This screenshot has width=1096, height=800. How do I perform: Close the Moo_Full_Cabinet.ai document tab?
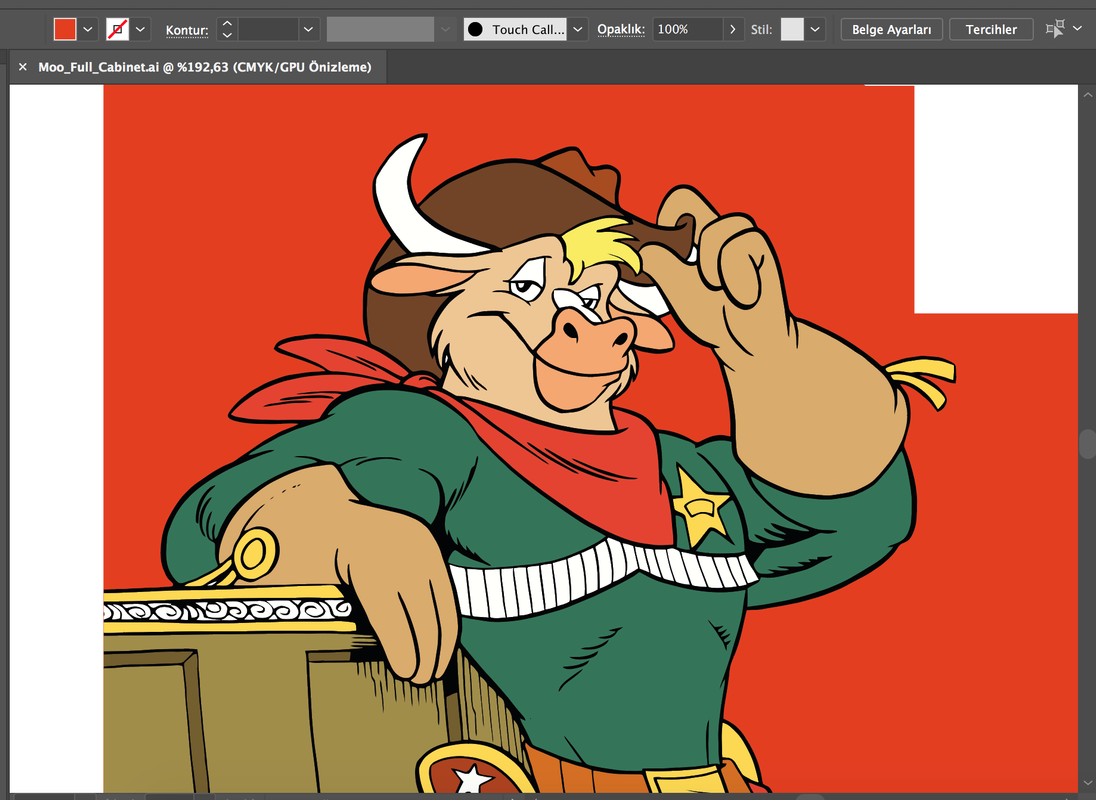point(22,67)
